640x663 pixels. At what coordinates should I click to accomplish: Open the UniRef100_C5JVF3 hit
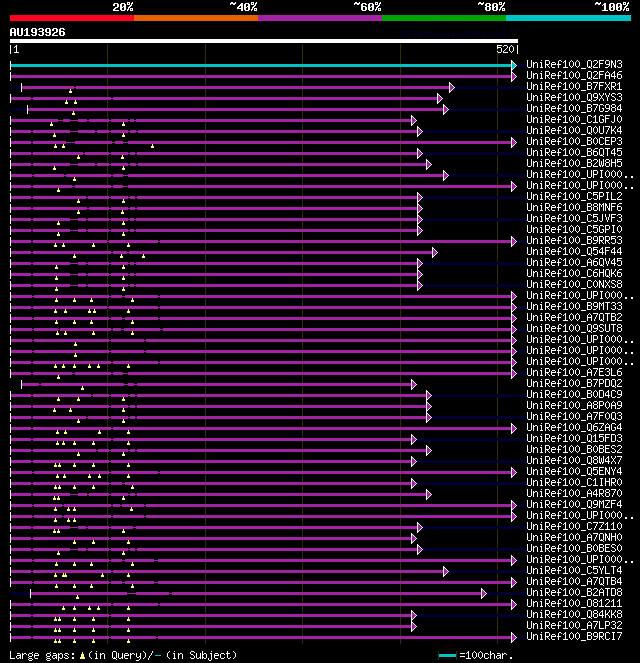click(x=574, y=218)
